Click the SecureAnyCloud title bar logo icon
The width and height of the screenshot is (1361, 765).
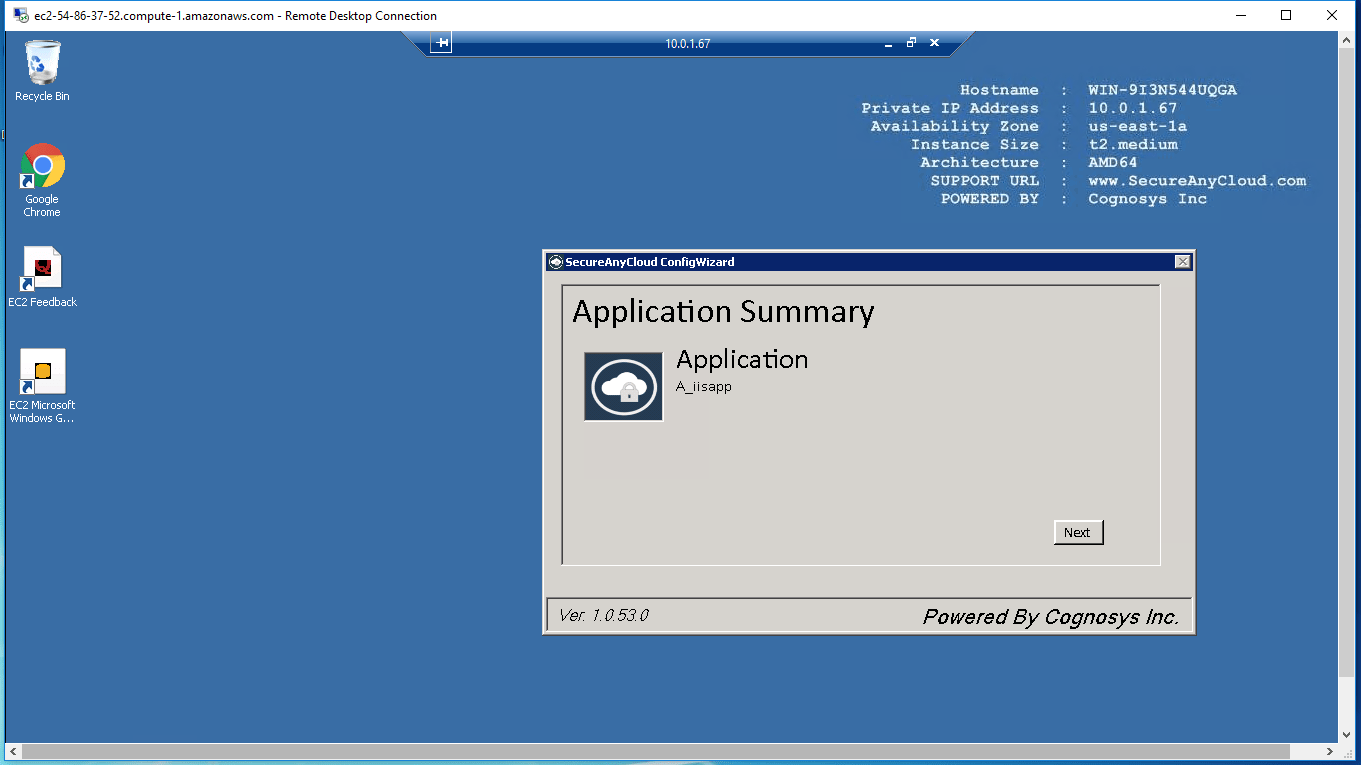[x=556, y=262]
